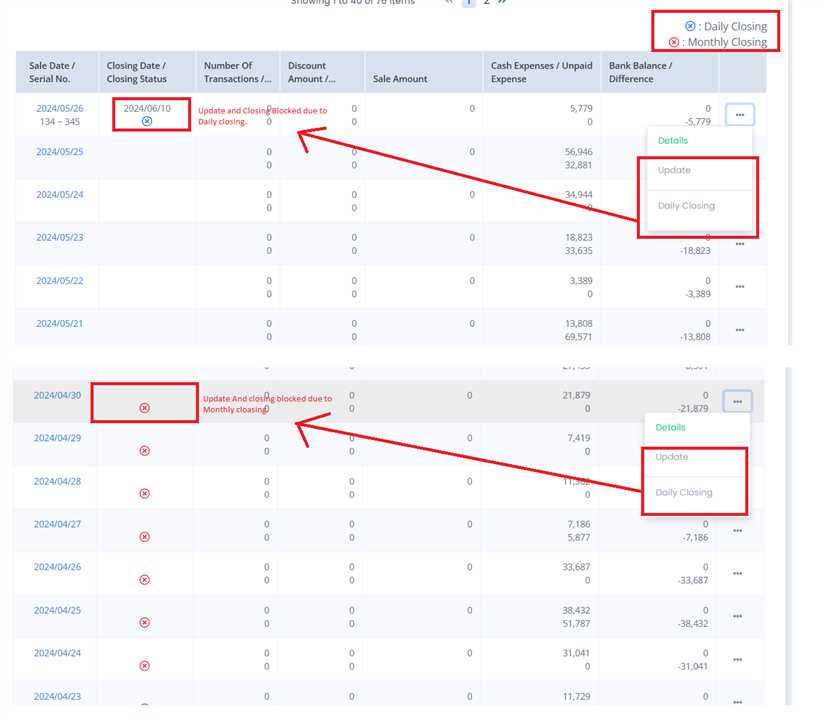
Task: Open the three-dot actions menu for 2024/05/26
Action: click(x=740, y=115)
